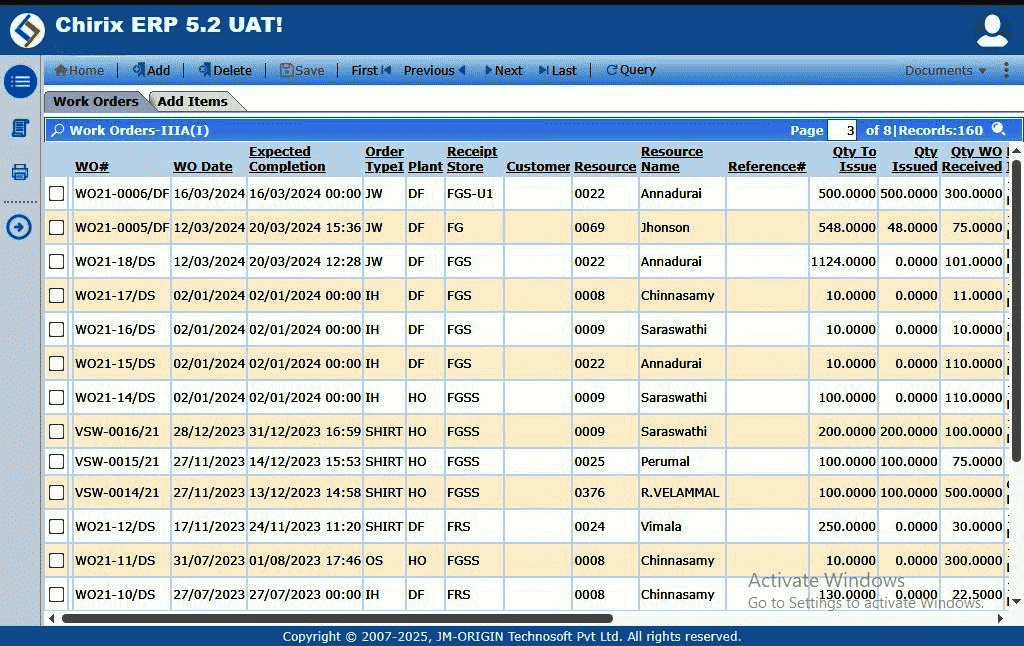Open the Documents dropdown
Image resolution: width=1024 pixels, height=646 pixels.
(945, 71)
